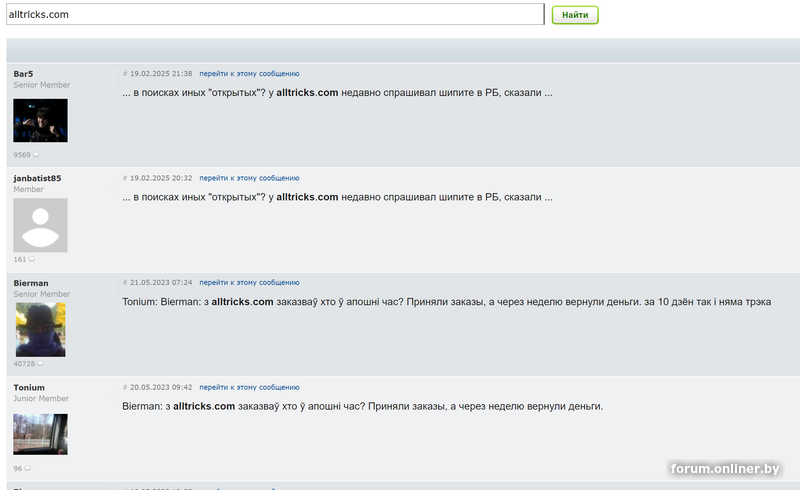This screenshot has width=800, height=490.
Task: Jump to Bierman's message from 21.05.2023
Action: (249, 283)
